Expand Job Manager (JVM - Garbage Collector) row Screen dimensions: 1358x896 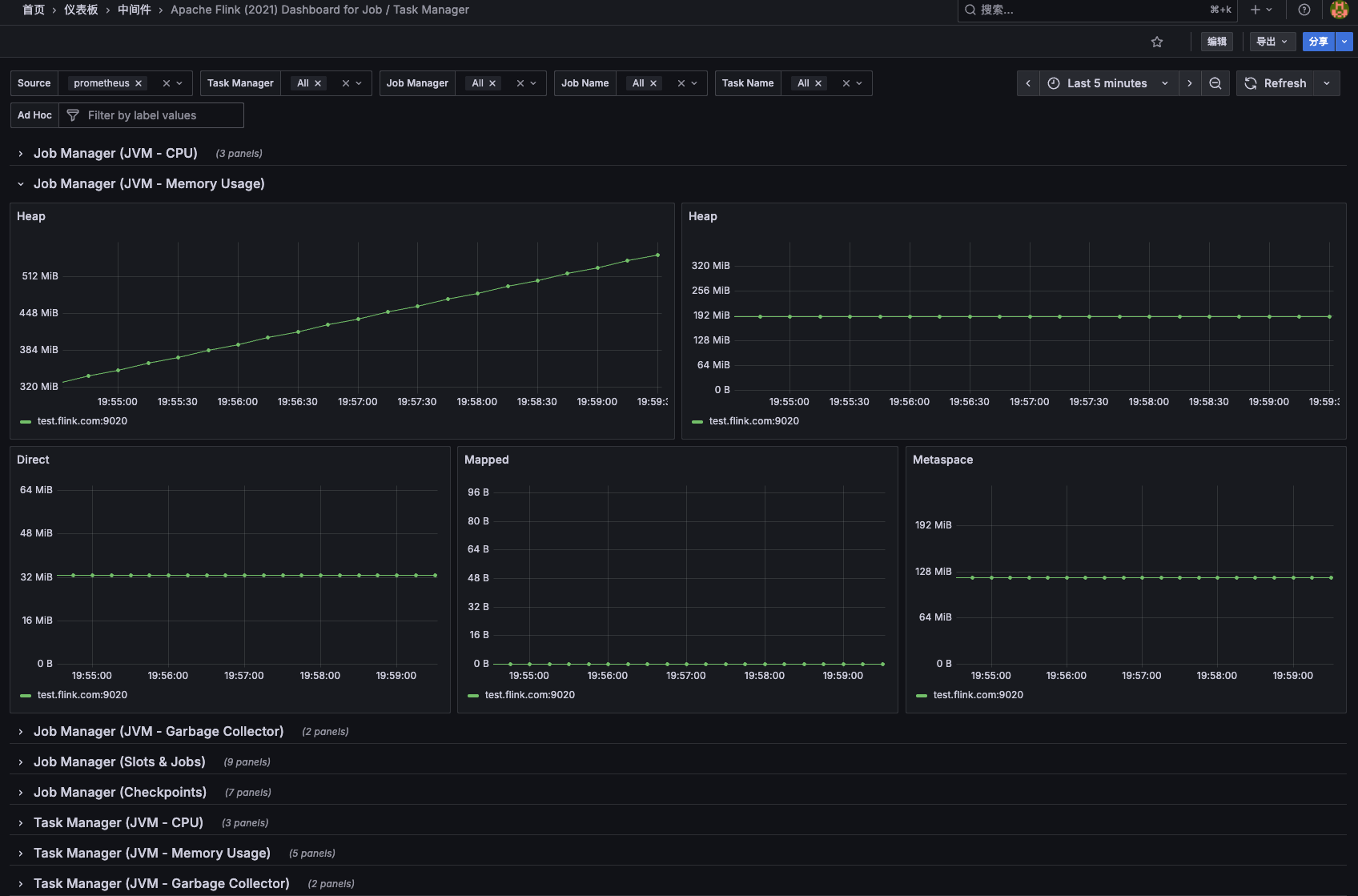(159, 731)
